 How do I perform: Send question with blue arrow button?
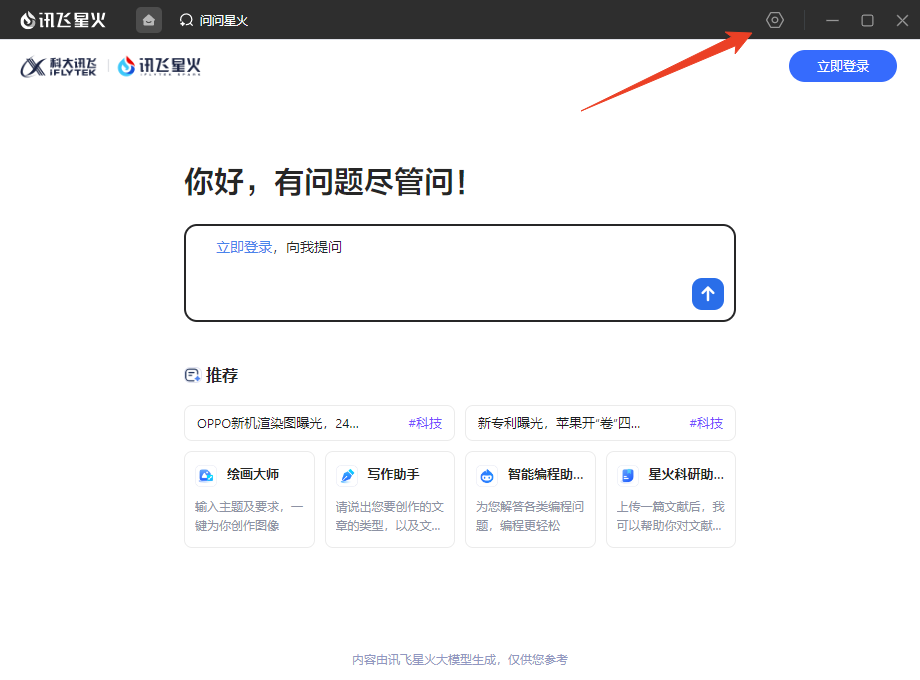point(708,294)
